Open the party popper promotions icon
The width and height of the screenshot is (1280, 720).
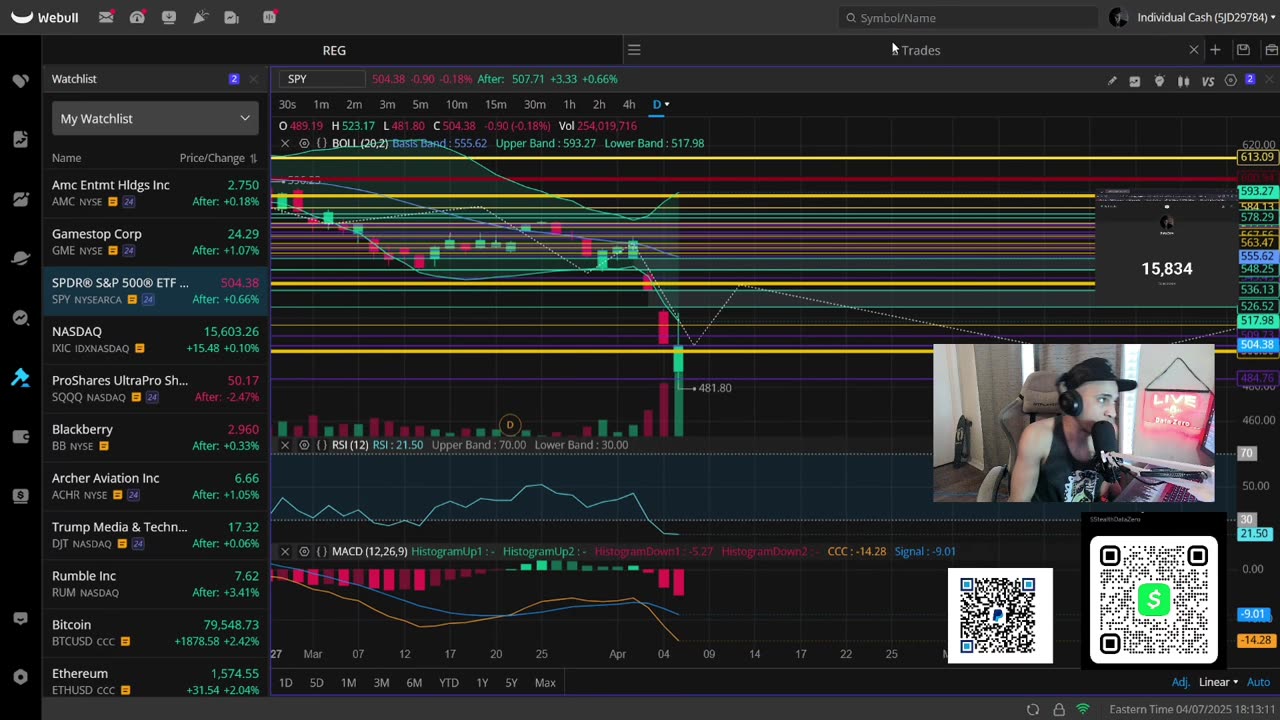tap(200, 17)
